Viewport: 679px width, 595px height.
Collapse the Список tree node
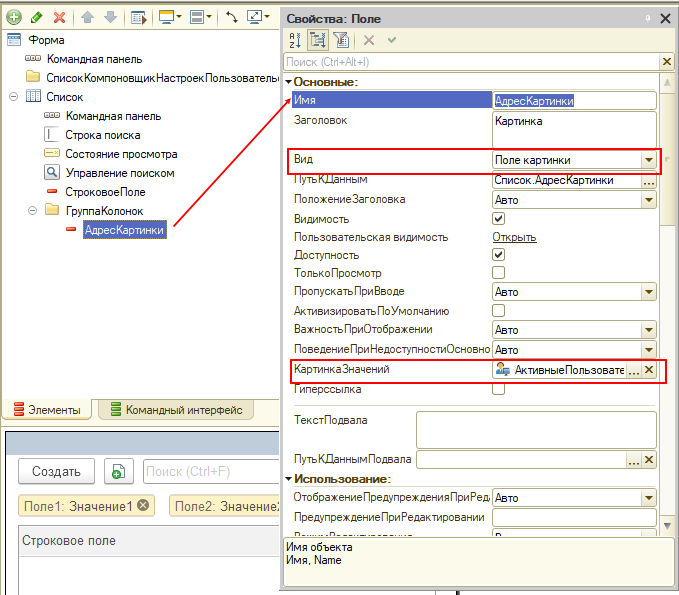(x=13, y=97)
